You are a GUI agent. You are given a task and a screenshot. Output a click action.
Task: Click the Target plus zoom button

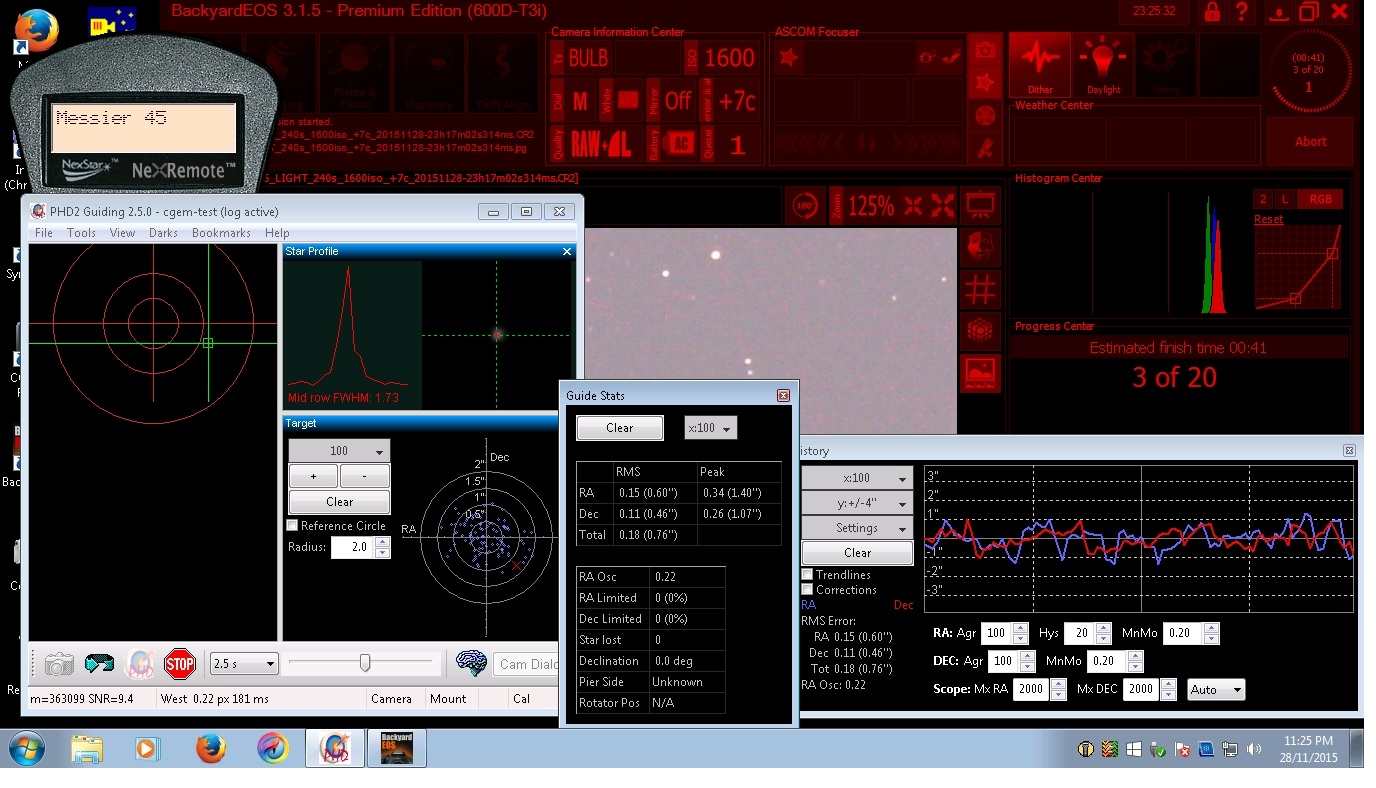[x=313, y=476]
